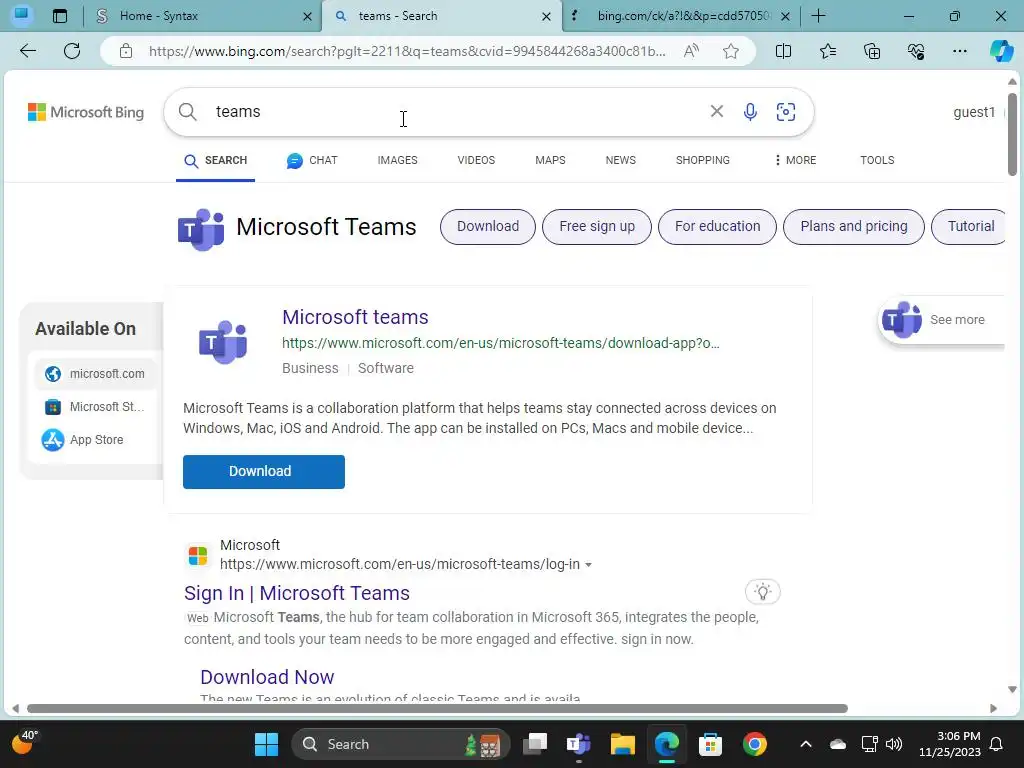Click the Tutorial pill
The width and height of the screenshot is (1024, 768).
pyautogui.click(x=970, y=227)
